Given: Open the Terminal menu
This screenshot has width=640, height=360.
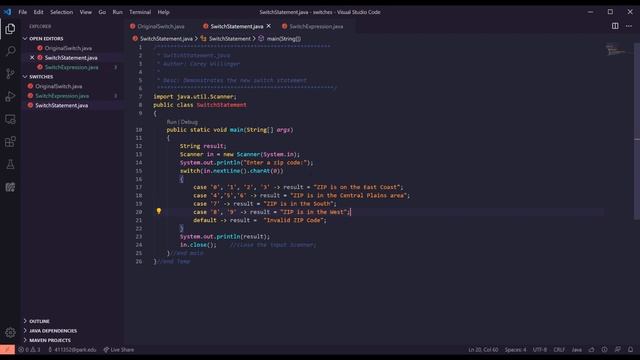Looking at the screenshot, I should tap(140, 12).
